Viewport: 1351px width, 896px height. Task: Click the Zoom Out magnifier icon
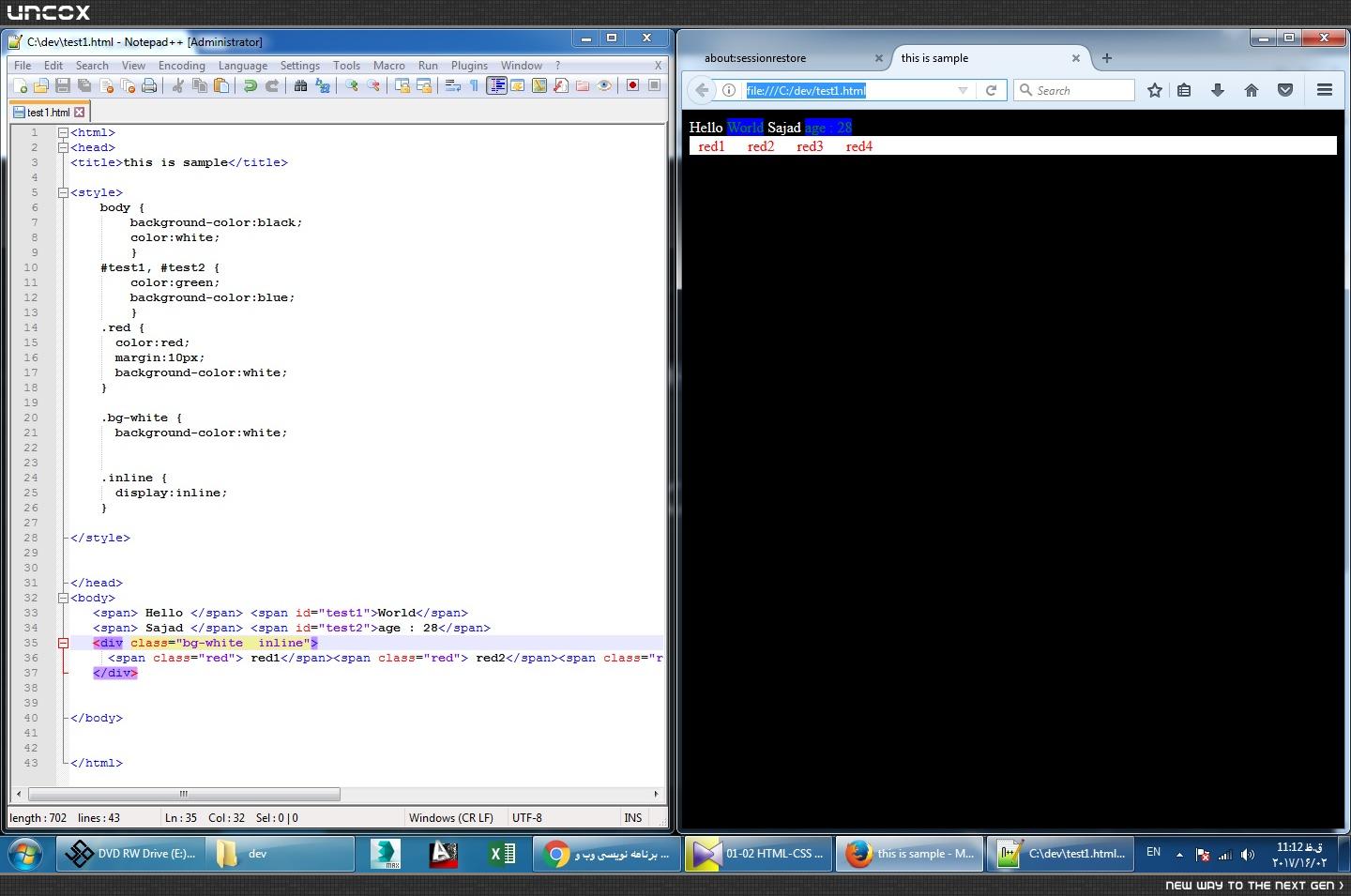(x=373, y=86)
